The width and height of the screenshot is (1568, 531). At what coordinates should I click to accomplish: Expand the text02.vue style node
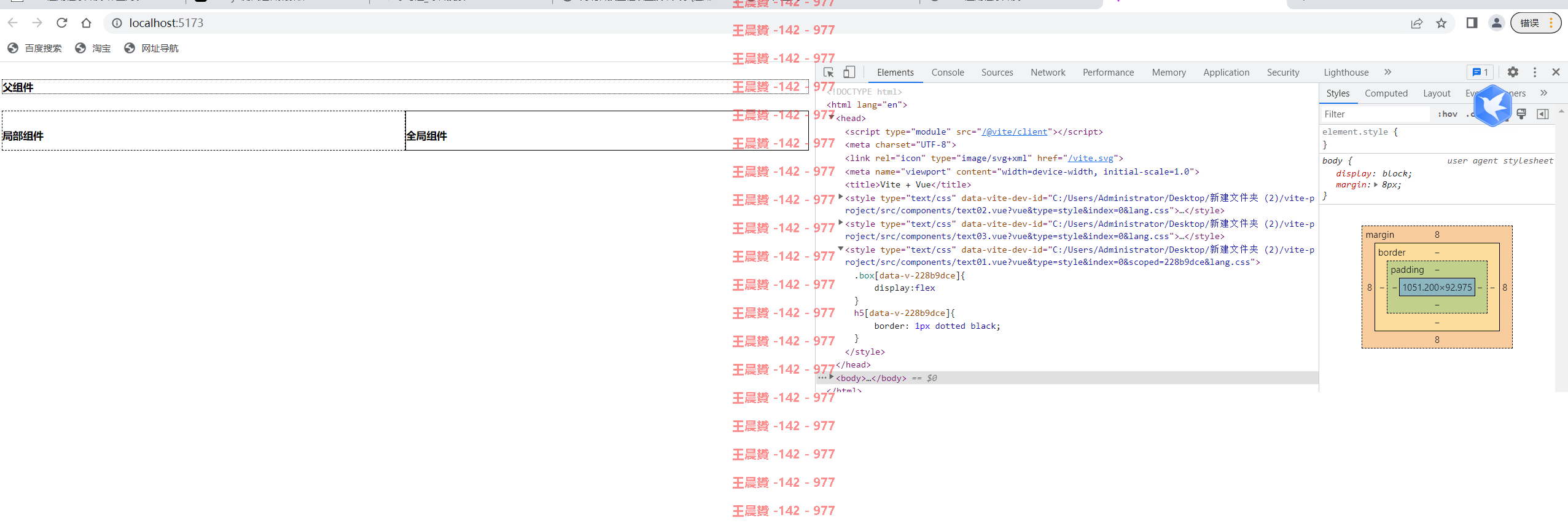[841, 197]
